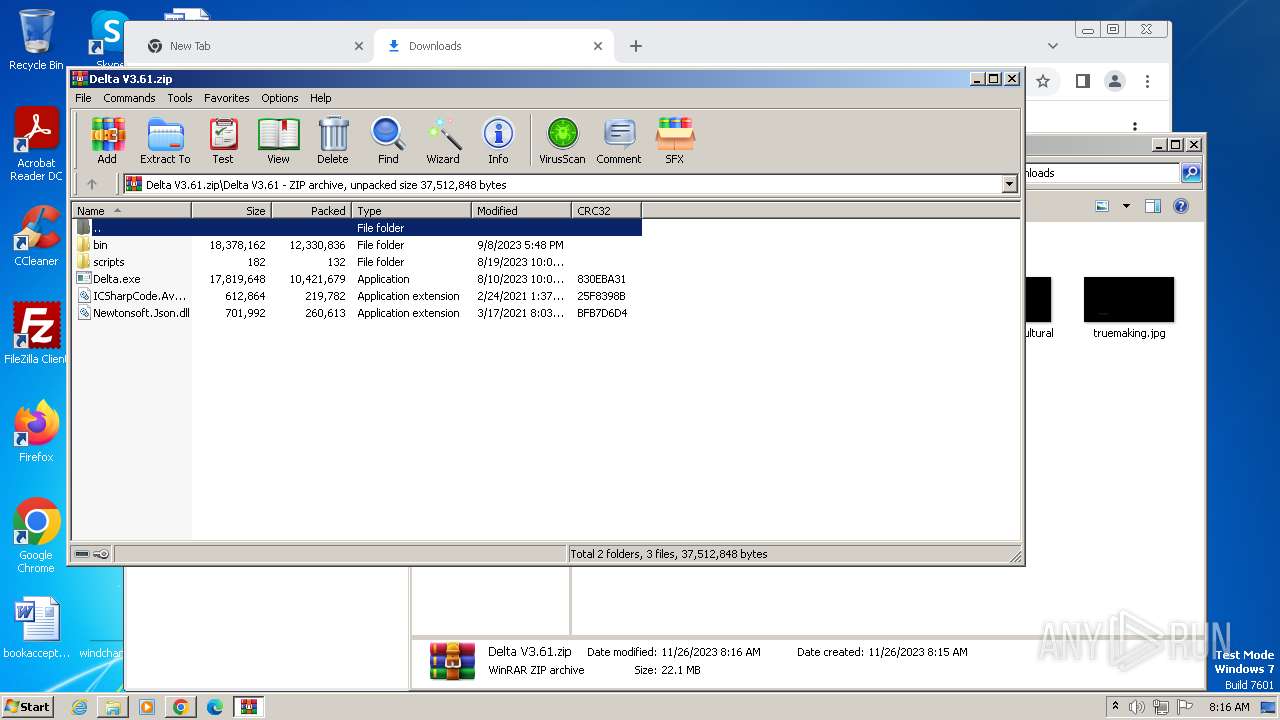Image resolution: width=1280 pixels, height=720 pixels.
Task: Toggle Chrome side panel
Action: (1082, 81)
